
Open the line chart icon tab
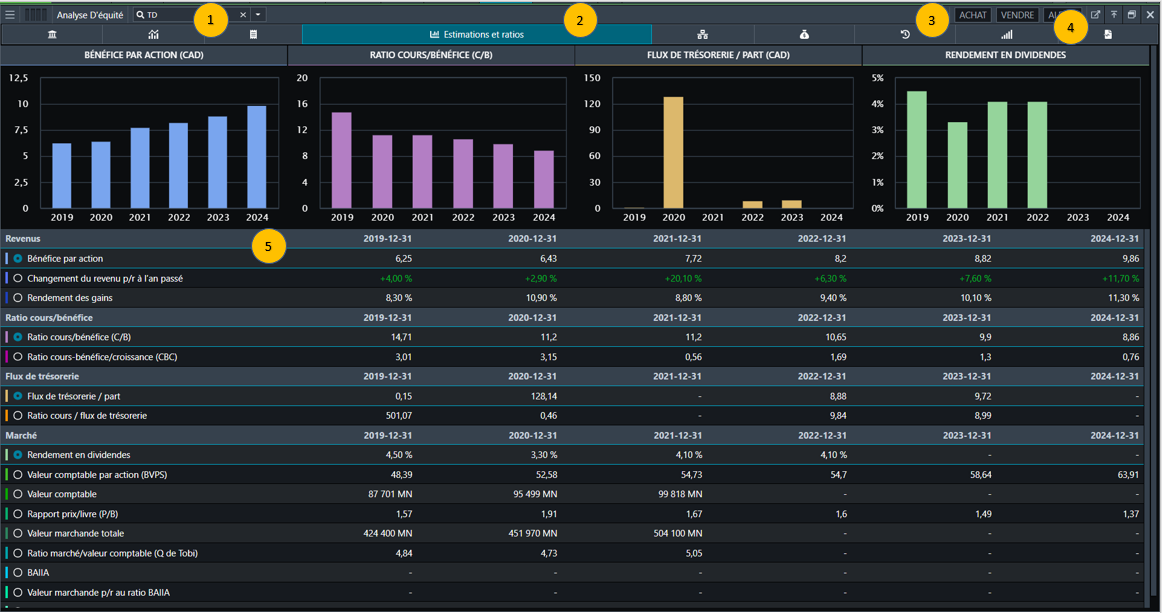coord(153,35)
